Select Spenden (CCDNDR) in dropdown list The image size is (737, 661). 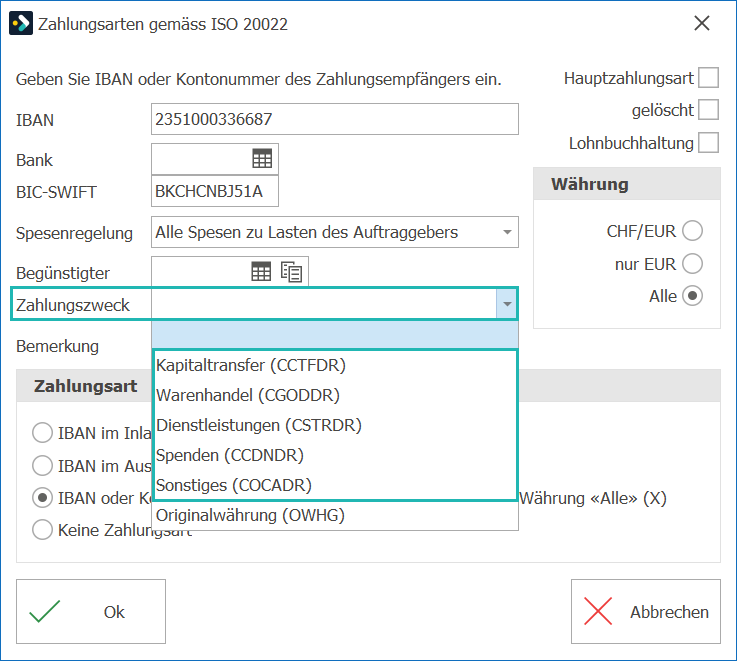pos(335,455)
